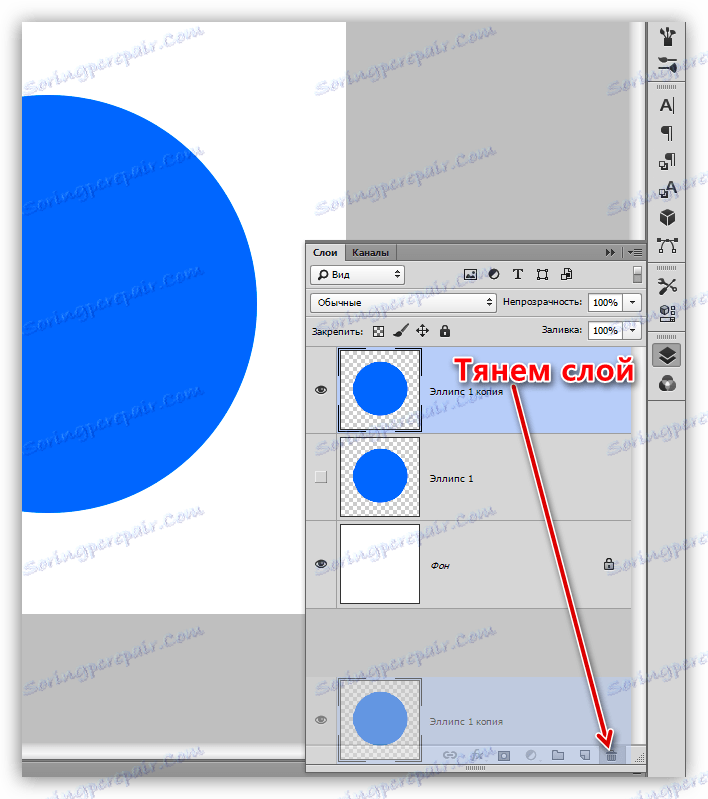Toggle lock image pixels brush icon
The height and width of the screenshot is (799, 708).
[401, 331]
